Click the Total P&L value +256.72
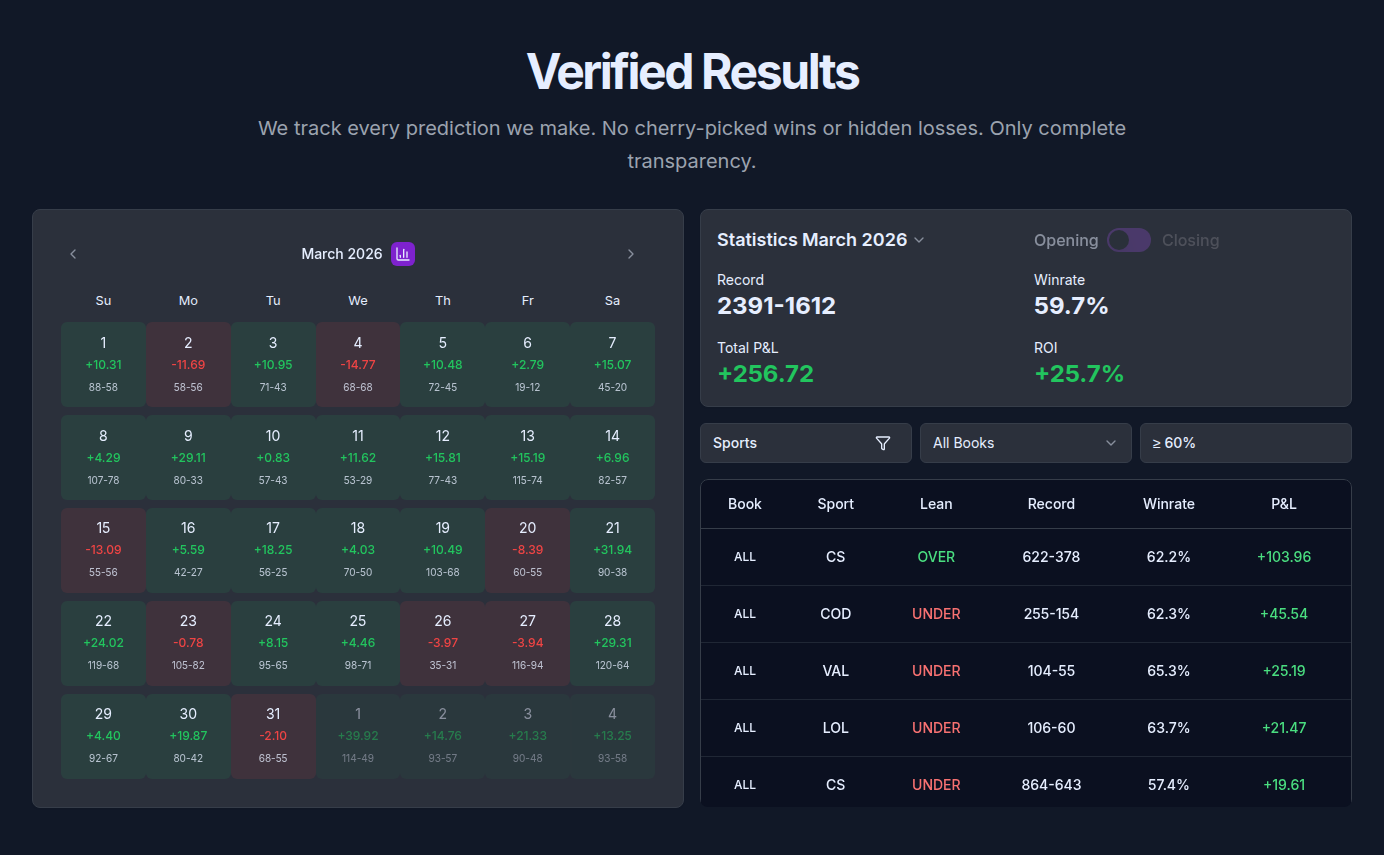This screenshot has width=1384, height=855. click(766, 372)
